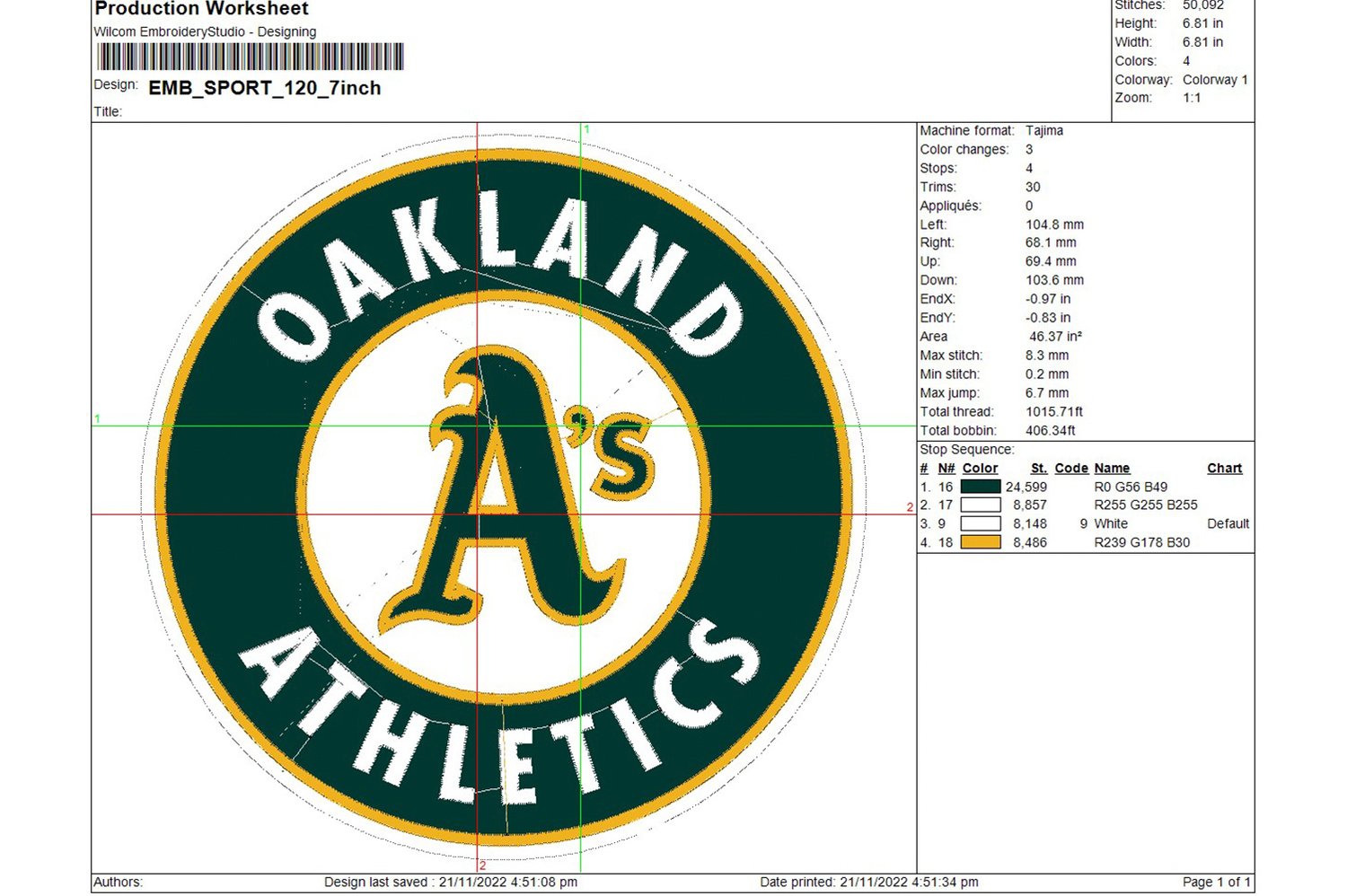Click the color name R0 G56 B49
This screenshot has height=896, width=1347.
point(1131,487)
